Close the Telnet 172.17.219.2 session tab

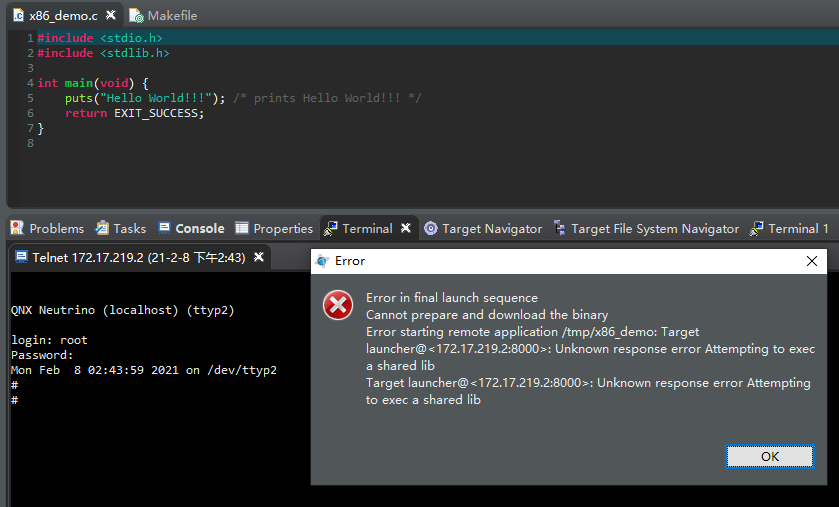pyautogui.click(x=259, y=257)
